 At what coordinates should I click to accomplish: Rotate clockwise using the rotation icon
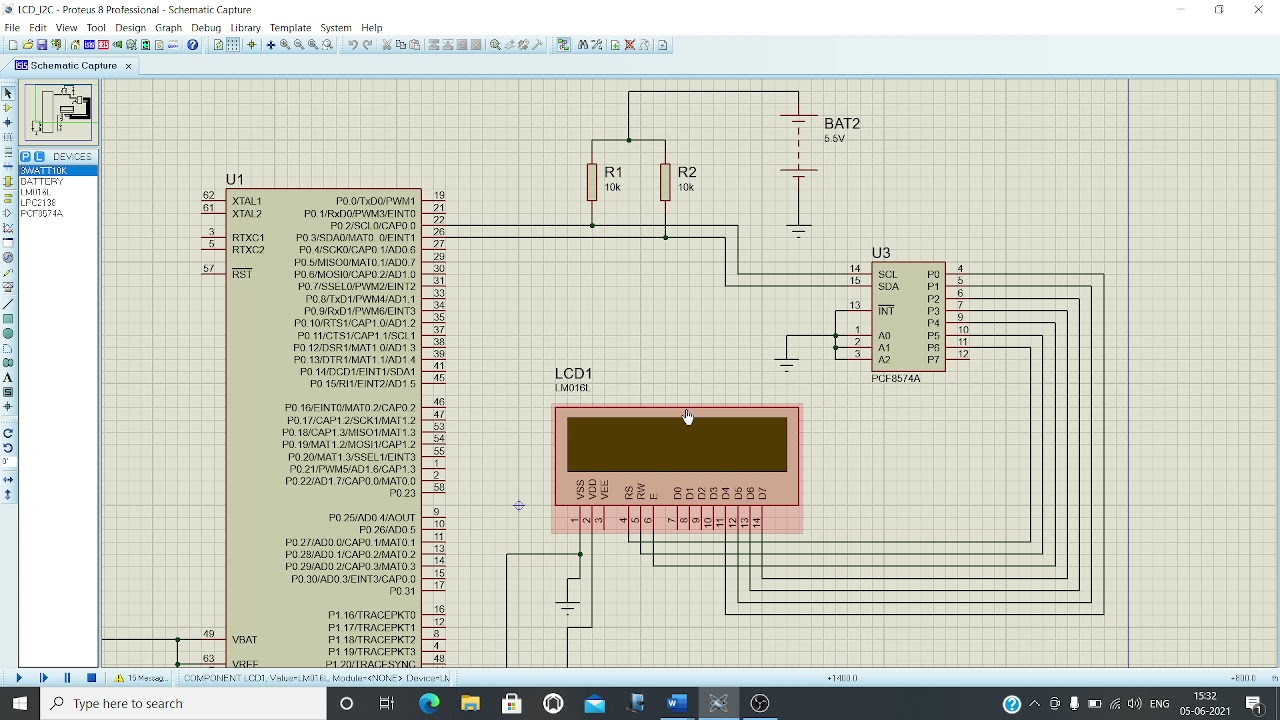click(8, 433)
